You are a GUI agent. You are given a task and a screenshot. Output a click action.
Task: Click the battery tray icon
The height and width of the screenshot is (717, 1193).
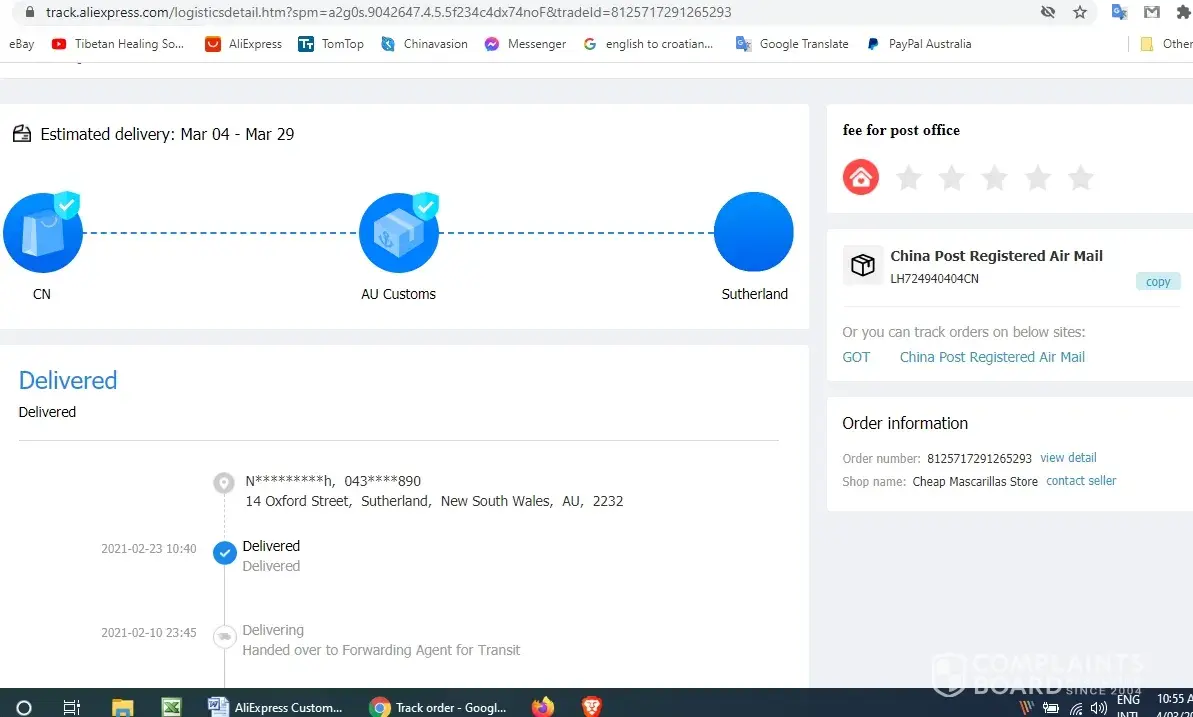pos(1051,709)
